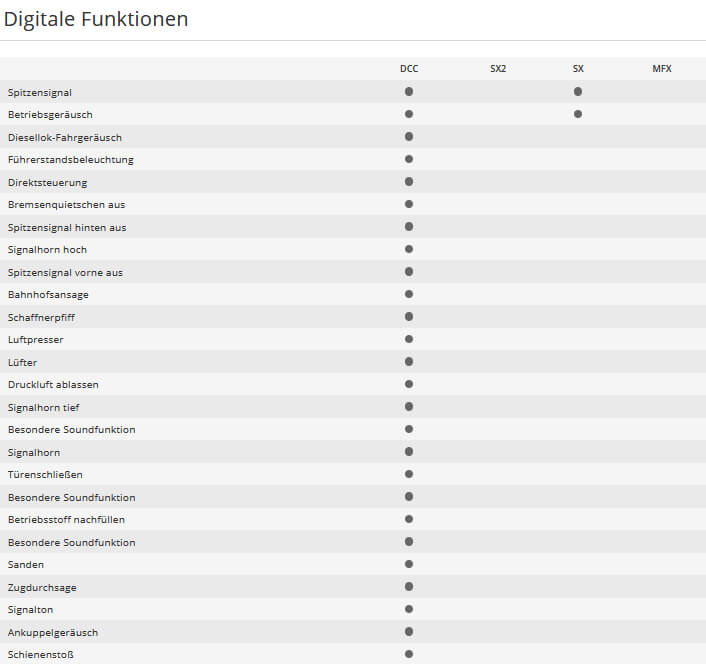Click the Direktsteuerung row label
This screenshot has height=664, width=706.
pos(47,183)
